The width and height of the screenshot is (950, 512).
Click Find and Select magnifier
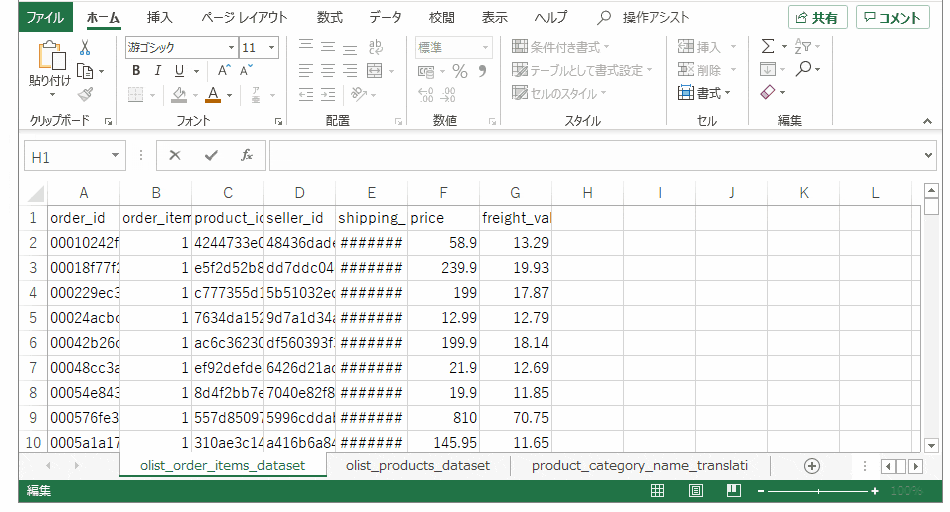(x=803, y=69)
